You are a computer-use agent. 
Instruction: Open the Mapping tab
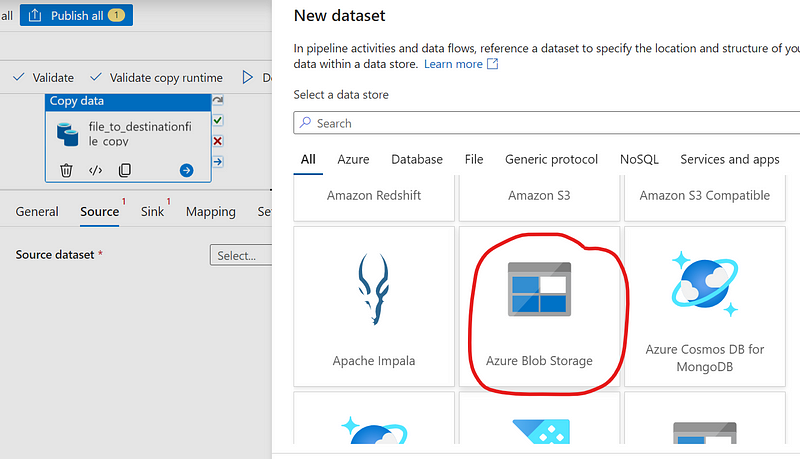pos(211,212)
